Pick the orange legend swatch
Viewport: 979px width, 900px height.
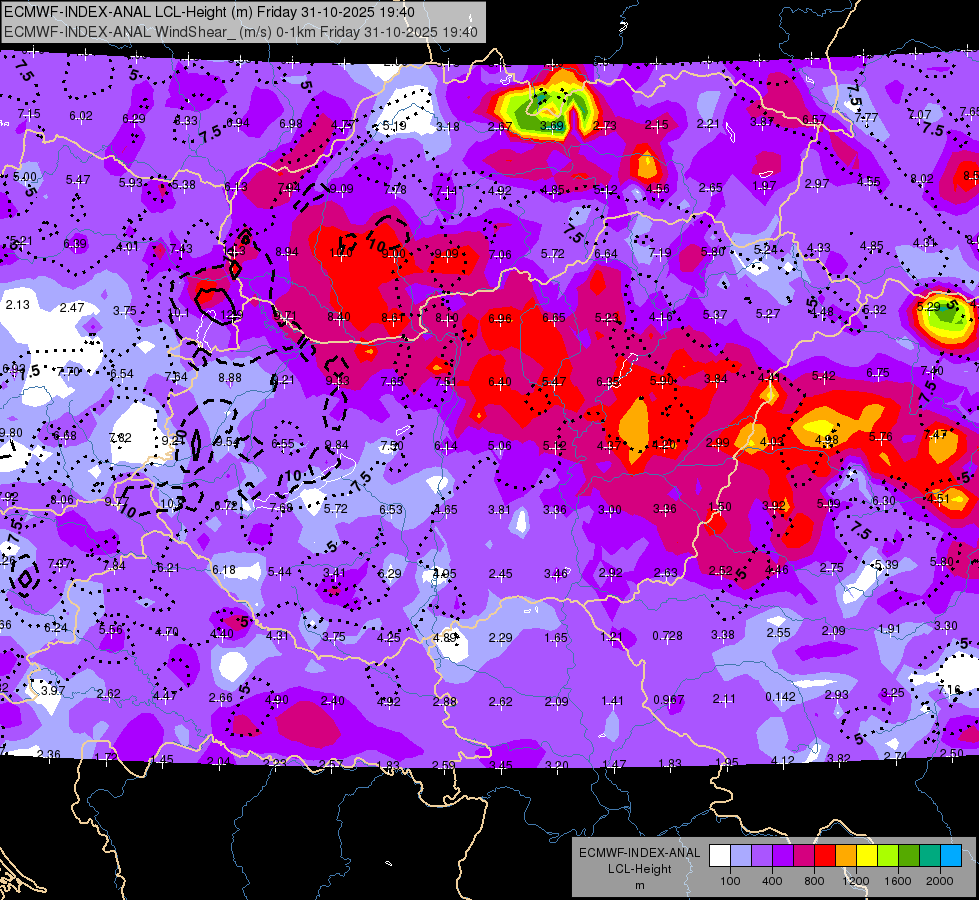pos(846,856)
